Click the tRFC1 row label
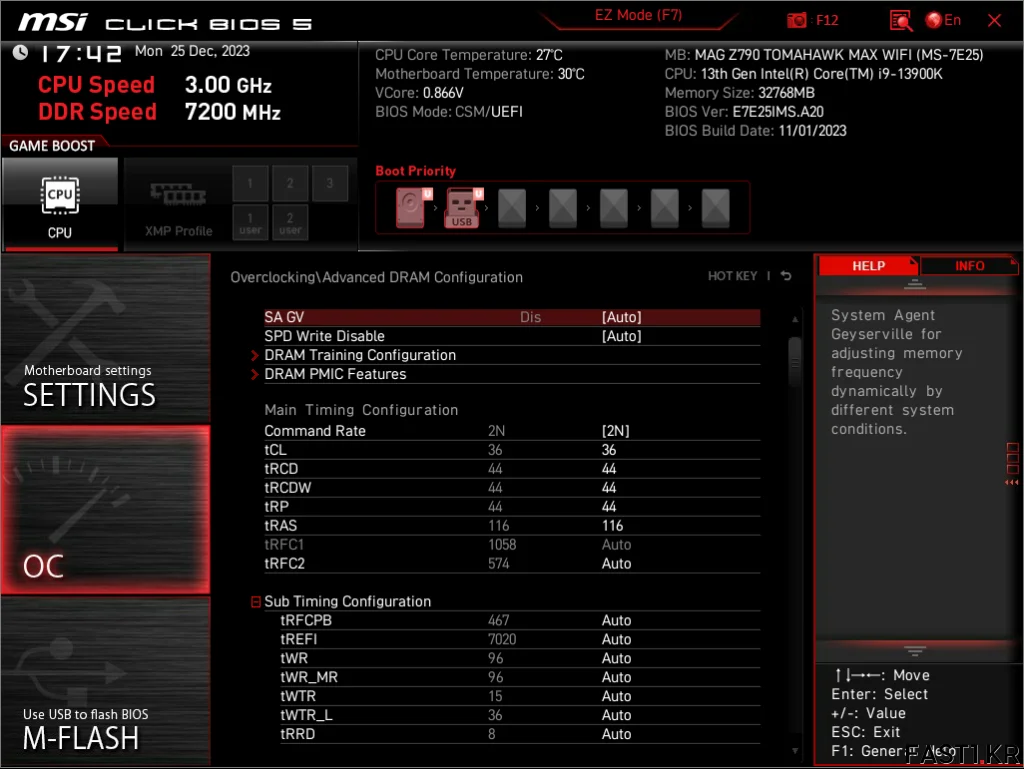The image size is (1024, 769). tap(284, 544)
